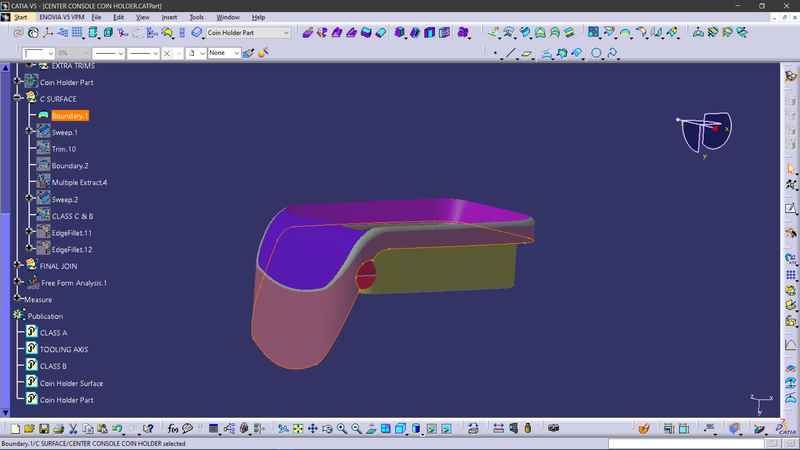Click the Axis System icon

pos(48,33)
